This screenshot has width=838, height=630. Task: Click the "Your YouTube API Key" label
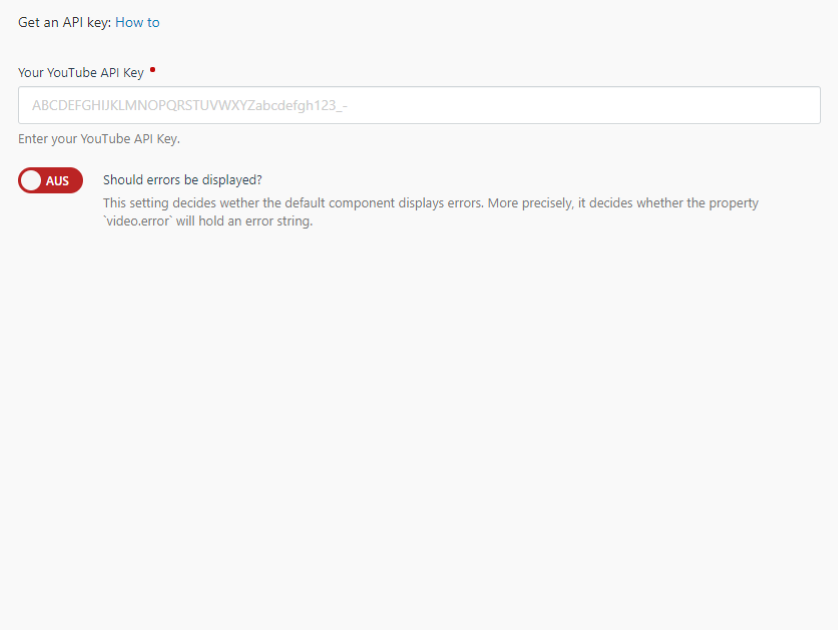(x=81, y=73)
